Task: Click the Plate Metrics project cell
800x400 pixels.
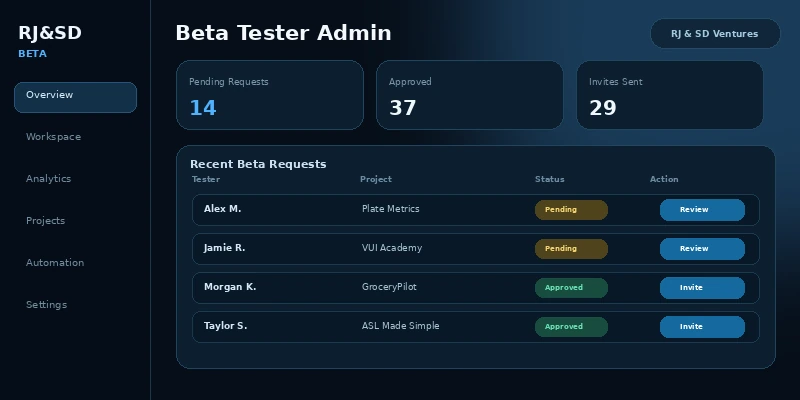Action: click(x=391, y=209)
